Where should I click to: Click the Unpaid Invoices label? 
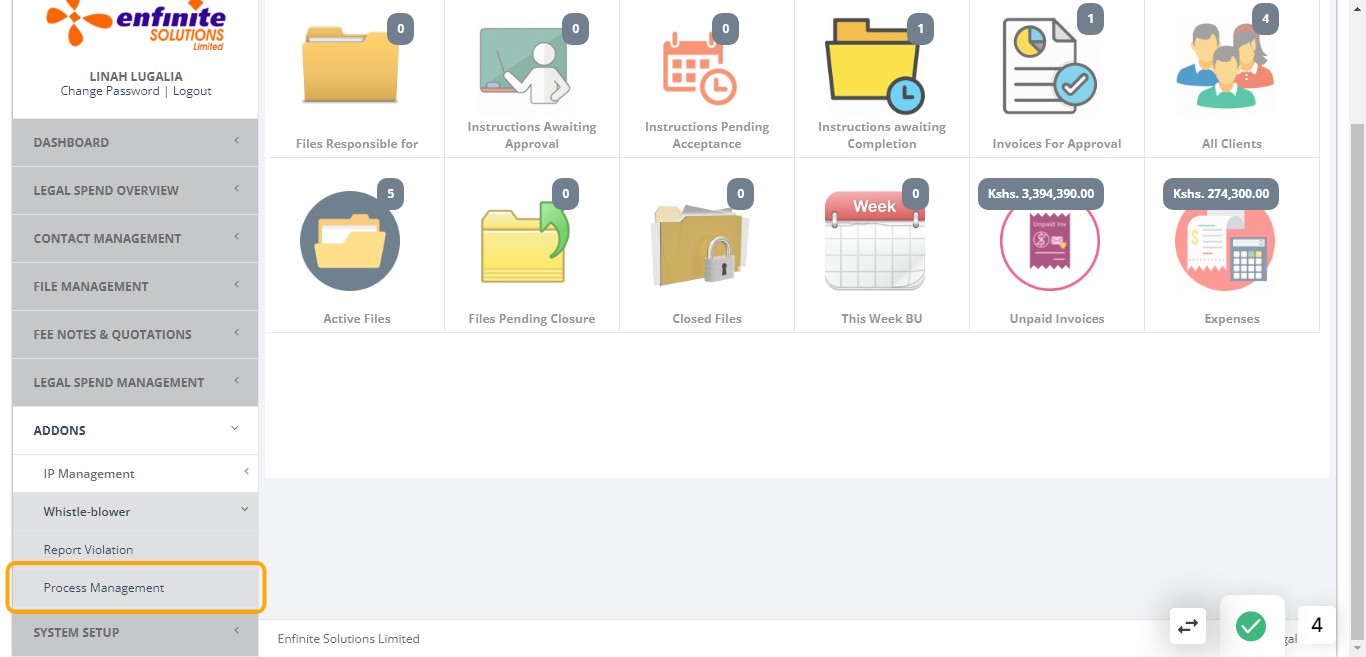coord(1057,319)
